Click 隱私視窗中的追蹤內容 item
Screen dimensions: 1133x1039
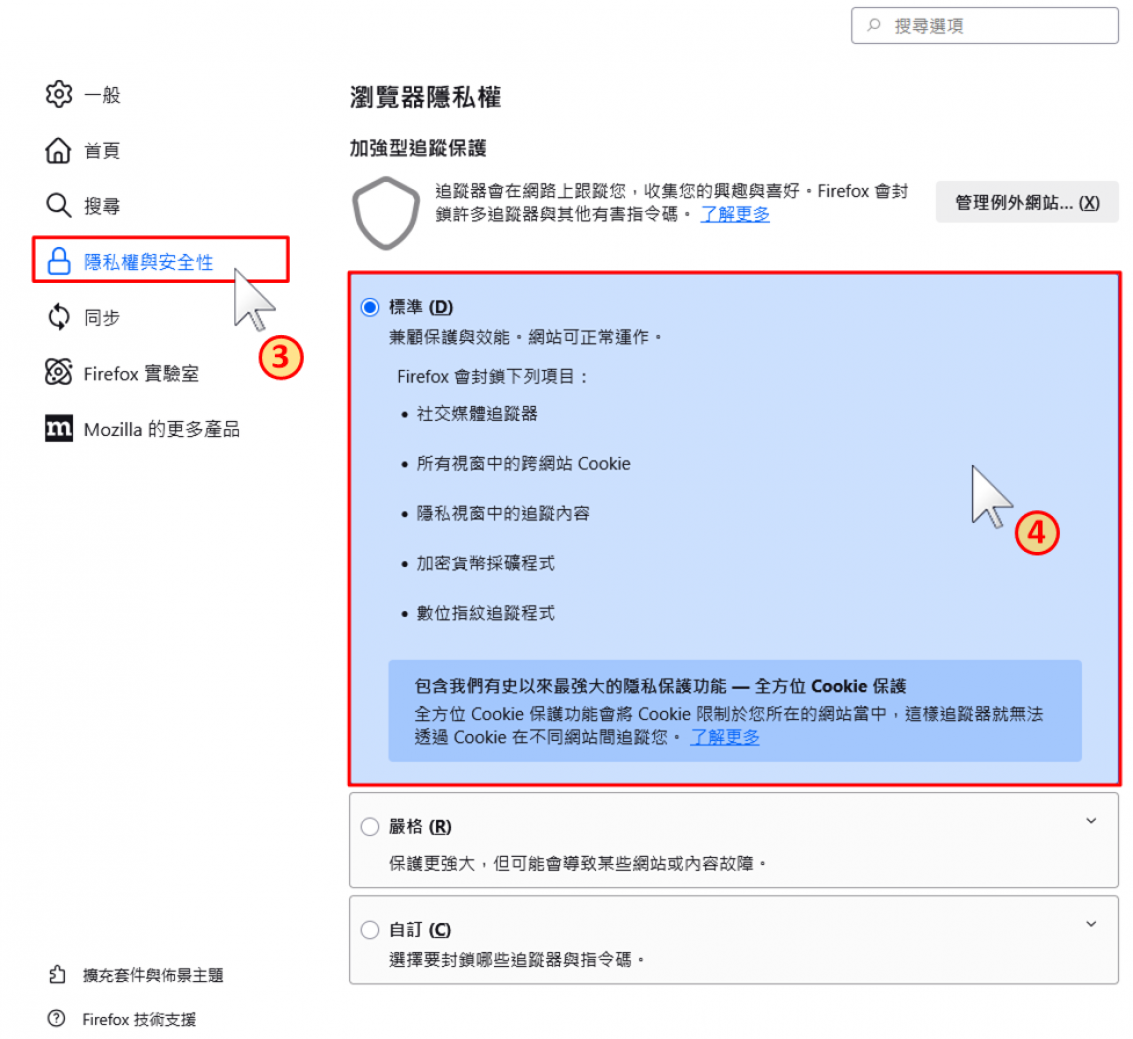[x=503, y=513]
